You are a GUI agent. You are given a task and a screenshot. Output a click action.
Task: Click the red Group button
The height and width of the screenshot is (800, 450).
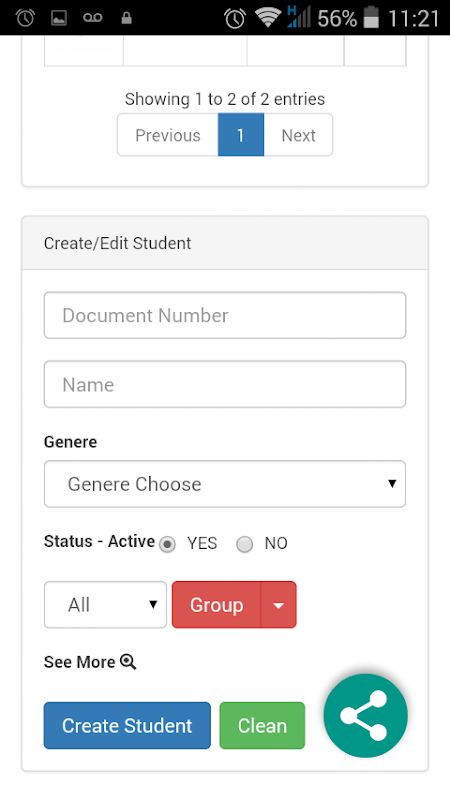[216, 605]
